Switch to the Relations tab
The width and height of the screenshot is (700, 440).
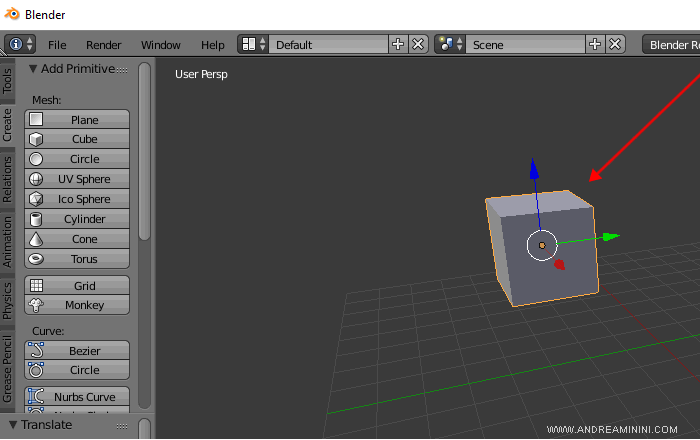tap(7, 179)
